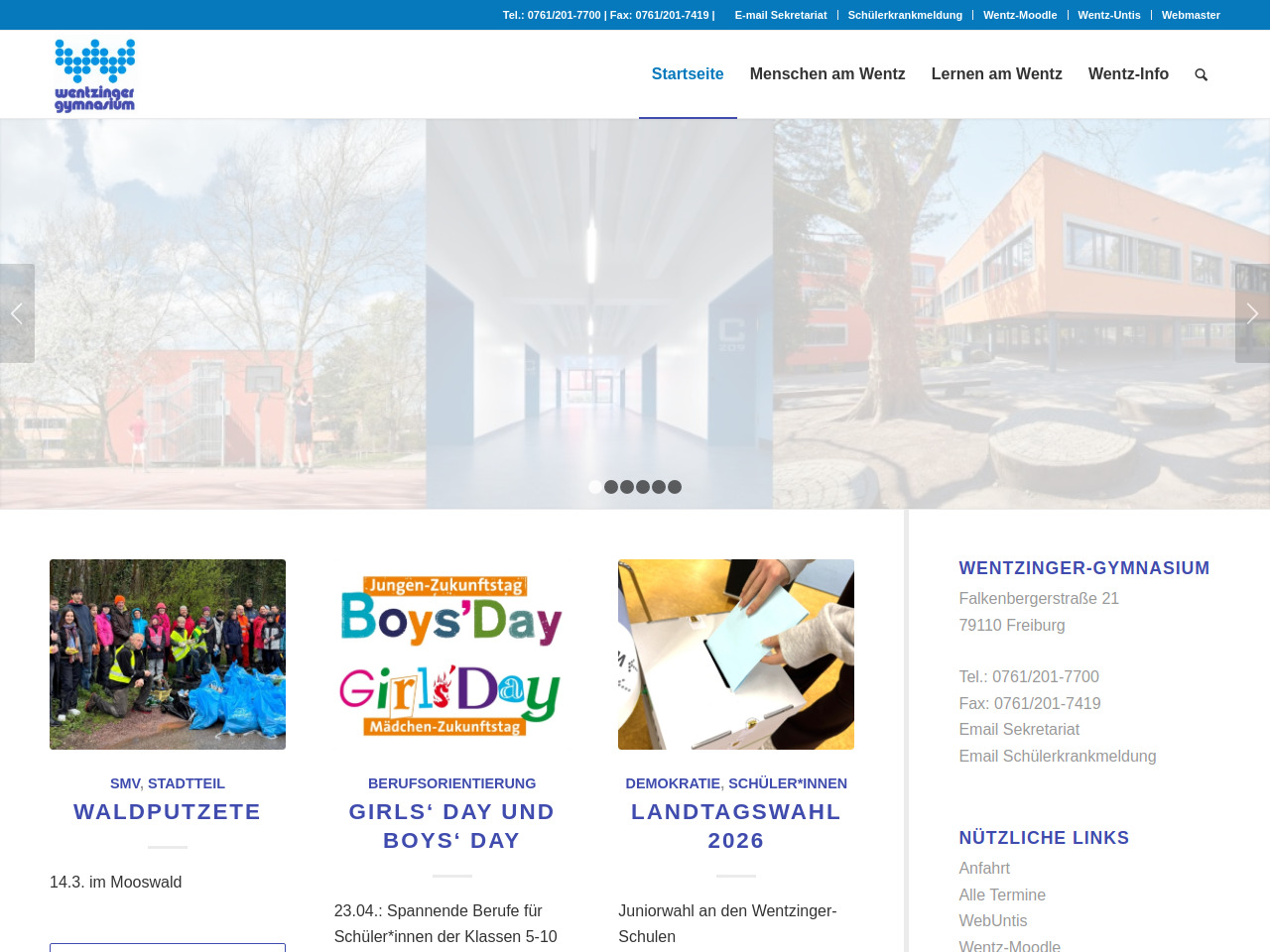Click the Boys'Day Girls'Day image

(x=451, y=654)
